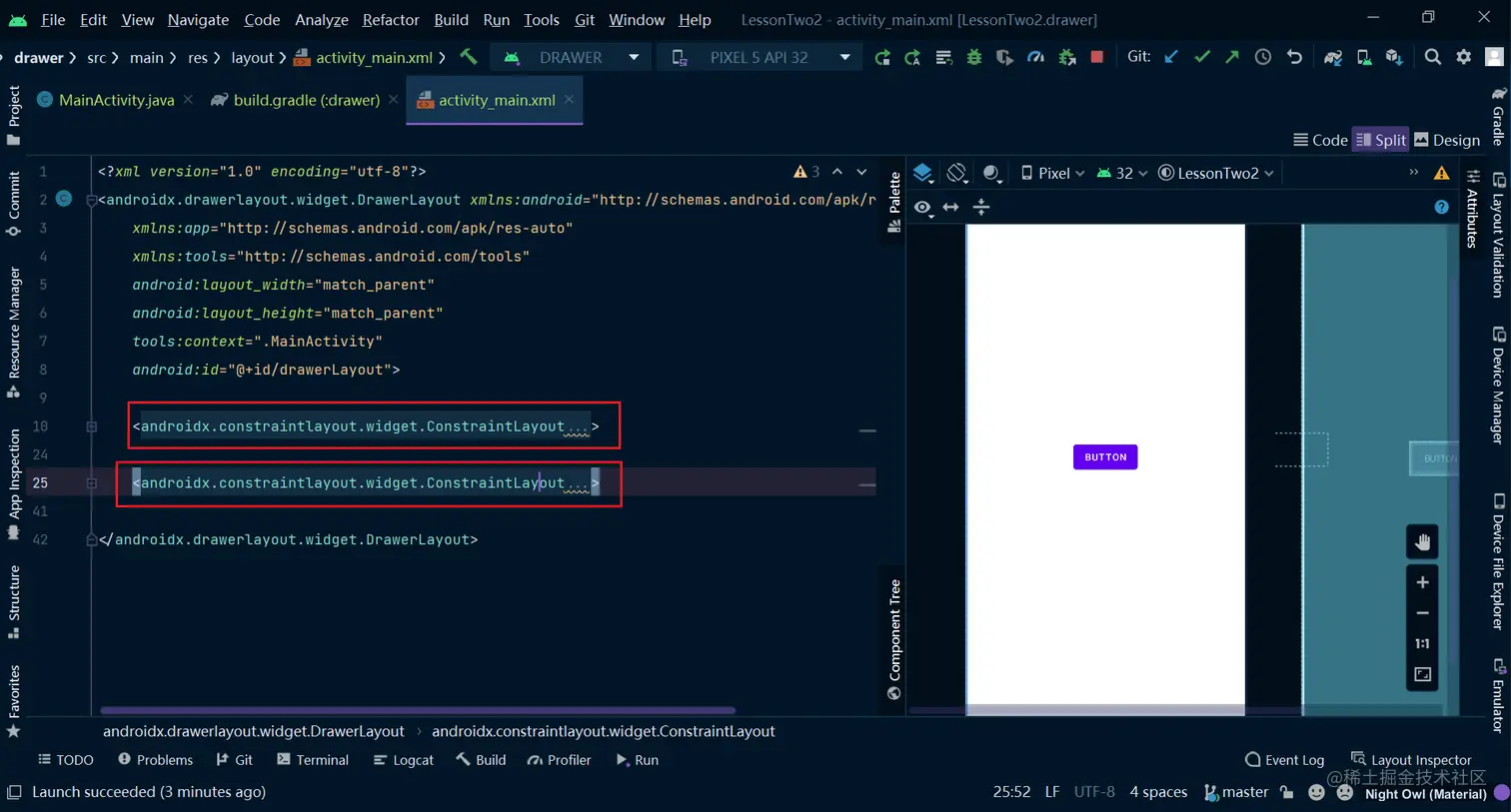Click the red Stop button
The image size is (1511, 812).
pyautogui.click(x=1097, y=57)
